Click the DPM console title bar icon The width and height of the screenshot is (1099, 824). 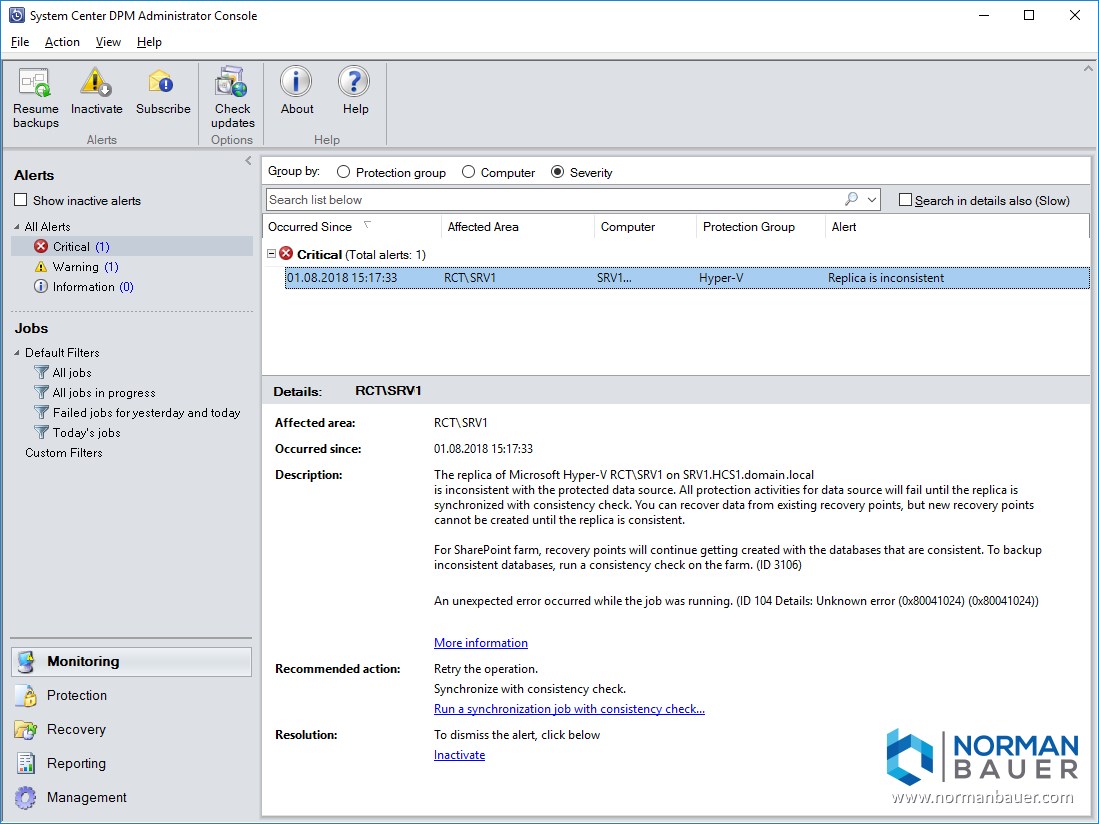(x=17, y=15)
